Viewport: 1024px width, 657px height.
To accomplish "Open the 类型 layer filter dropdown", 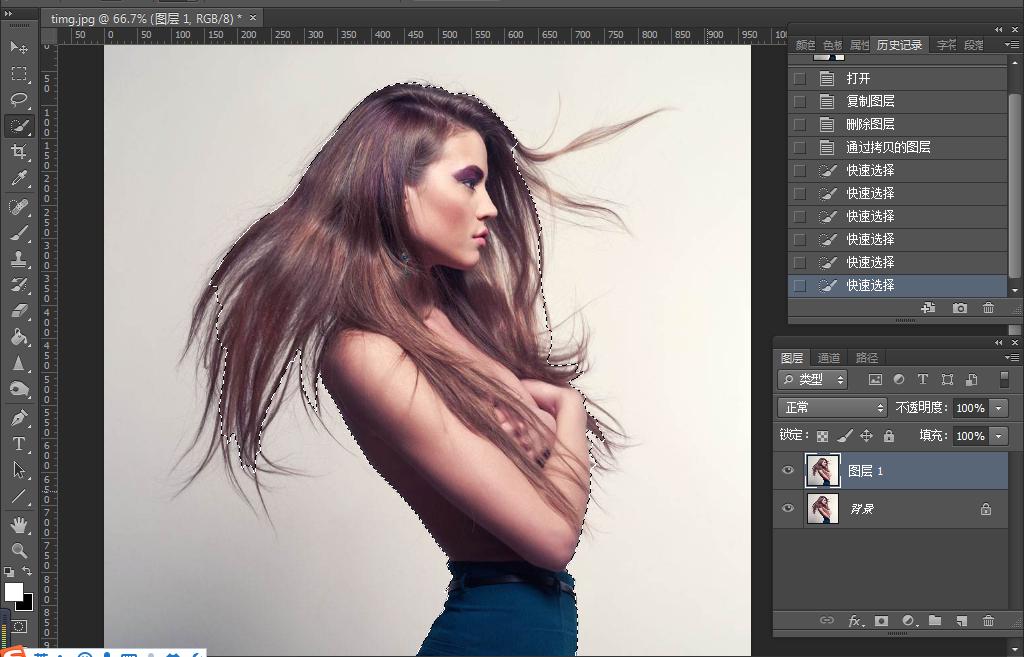I will [x=813, y=380].
